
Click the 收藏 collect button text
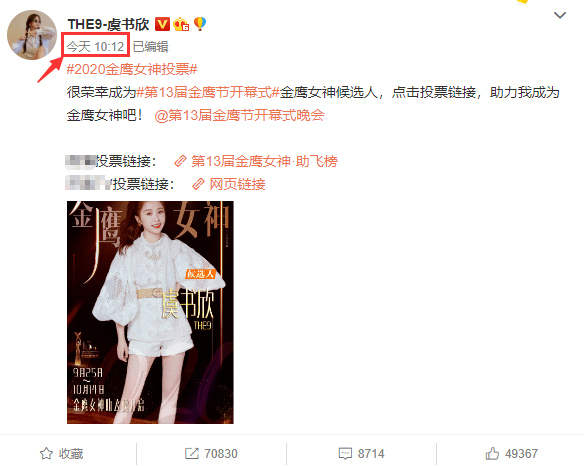71,454
